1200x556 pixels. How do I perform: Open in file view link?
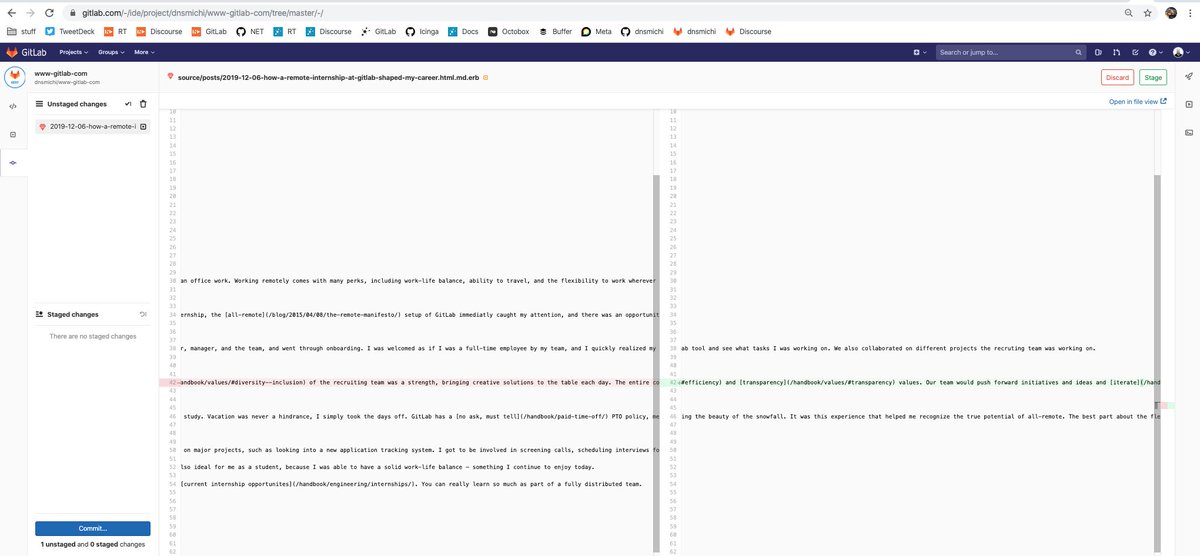coord(1137,101)
